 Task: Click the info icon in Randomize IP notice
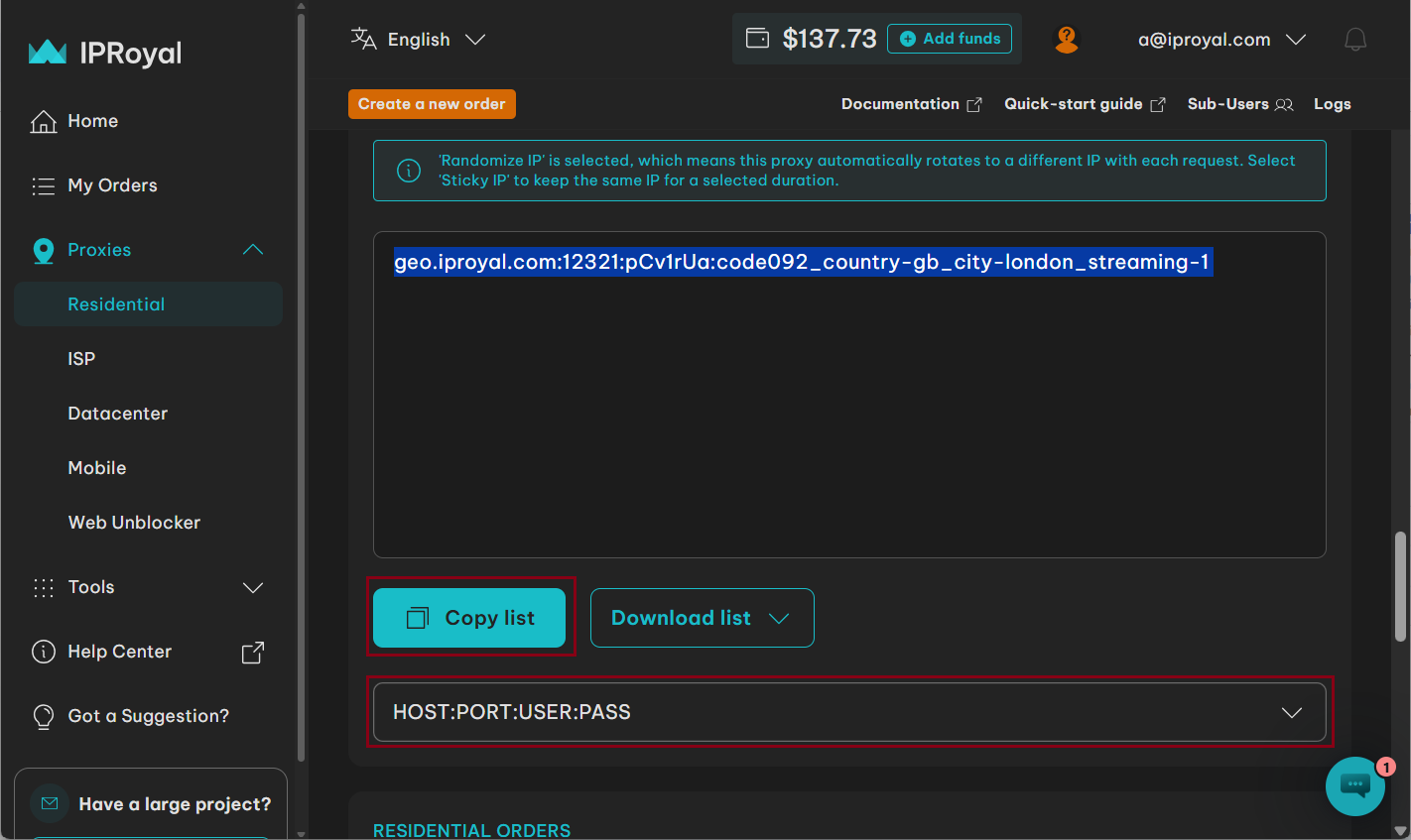(x=409, y=171)
